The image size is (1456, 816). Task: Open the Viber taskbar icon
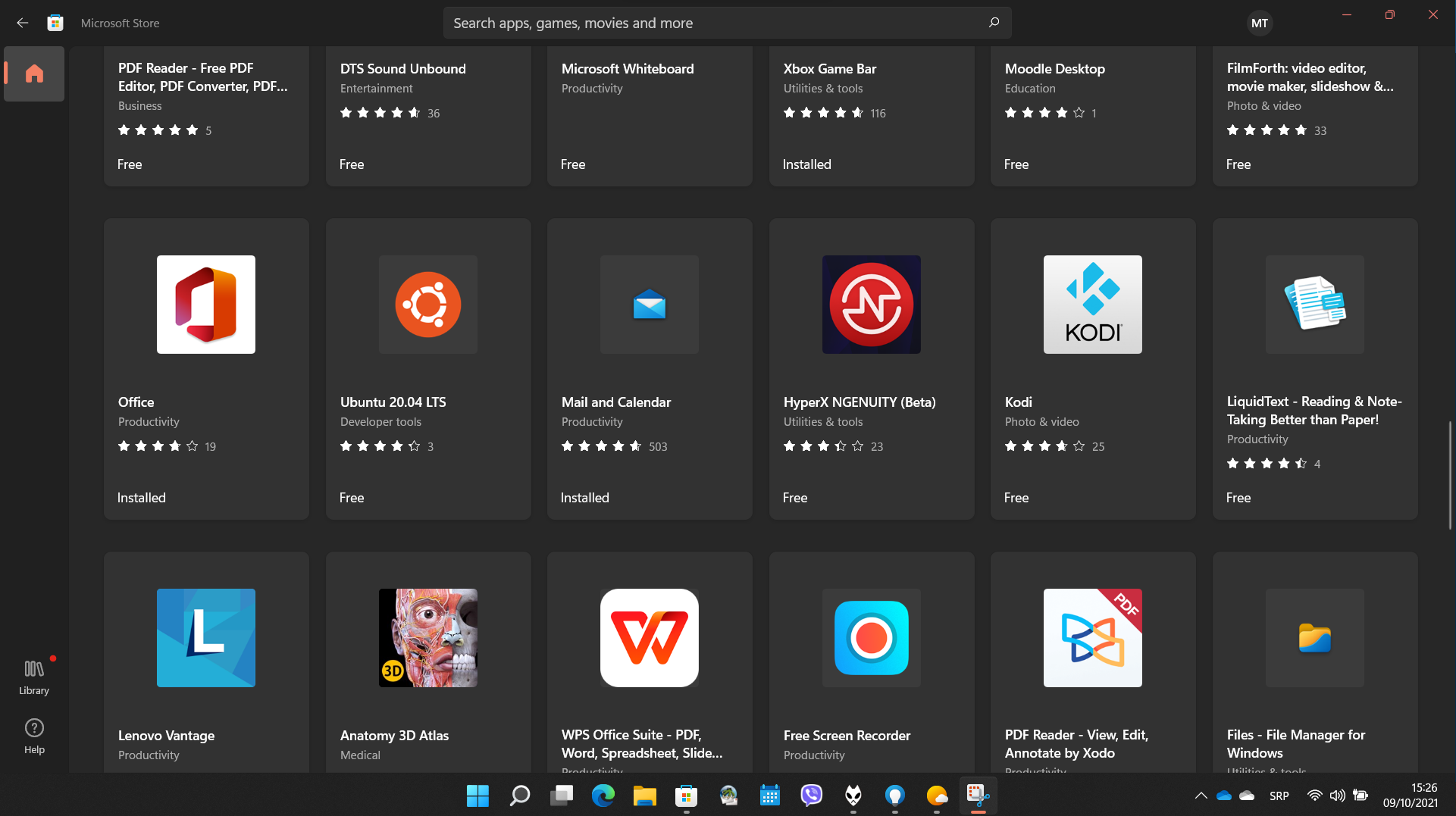tap(812, 796)
